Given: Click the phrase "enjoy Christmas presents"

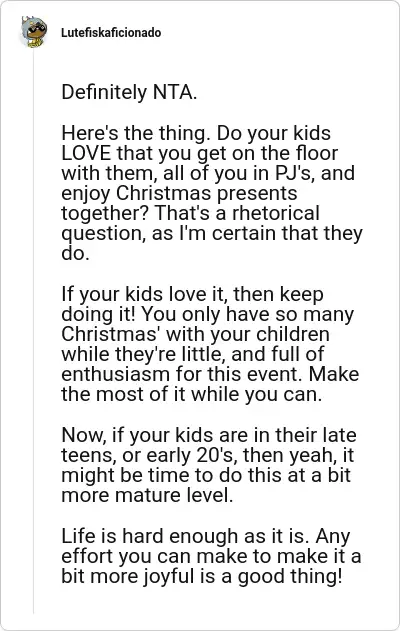Looking at the screenshot, I should 179,194.
